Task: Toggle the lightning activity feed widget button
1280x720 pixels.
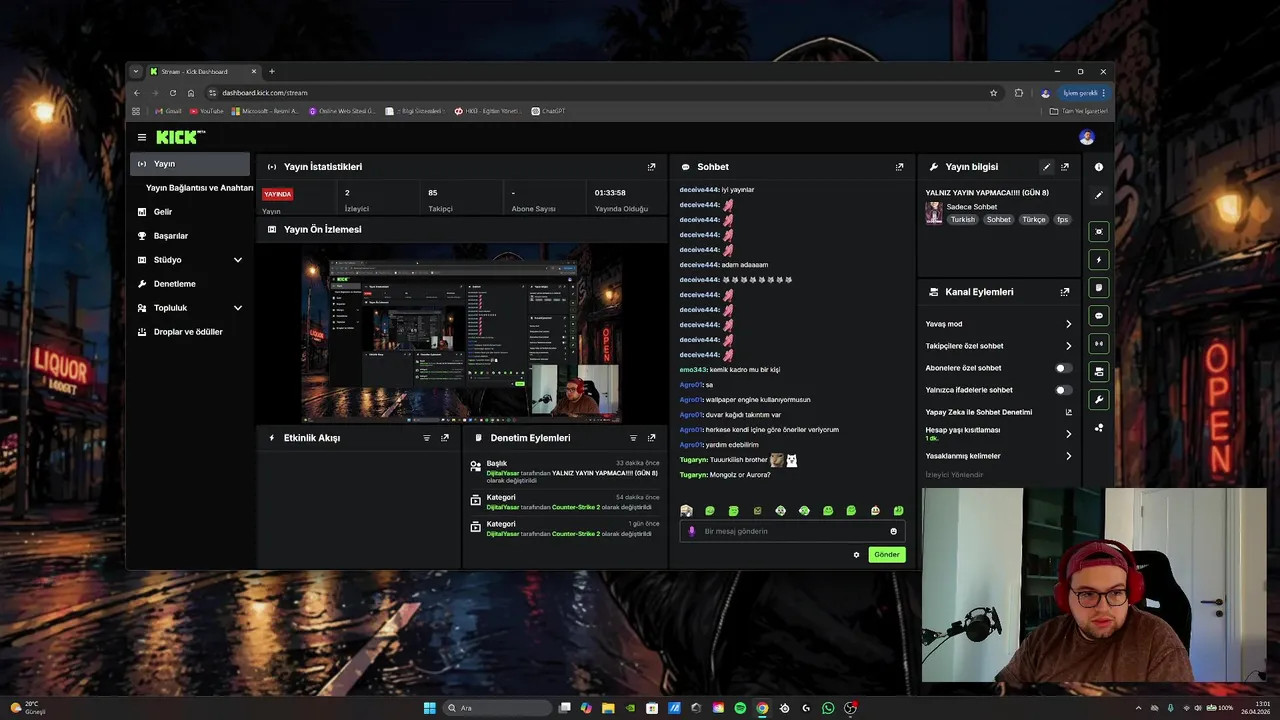Action: pyautogui.click(x=1099, y=259)
